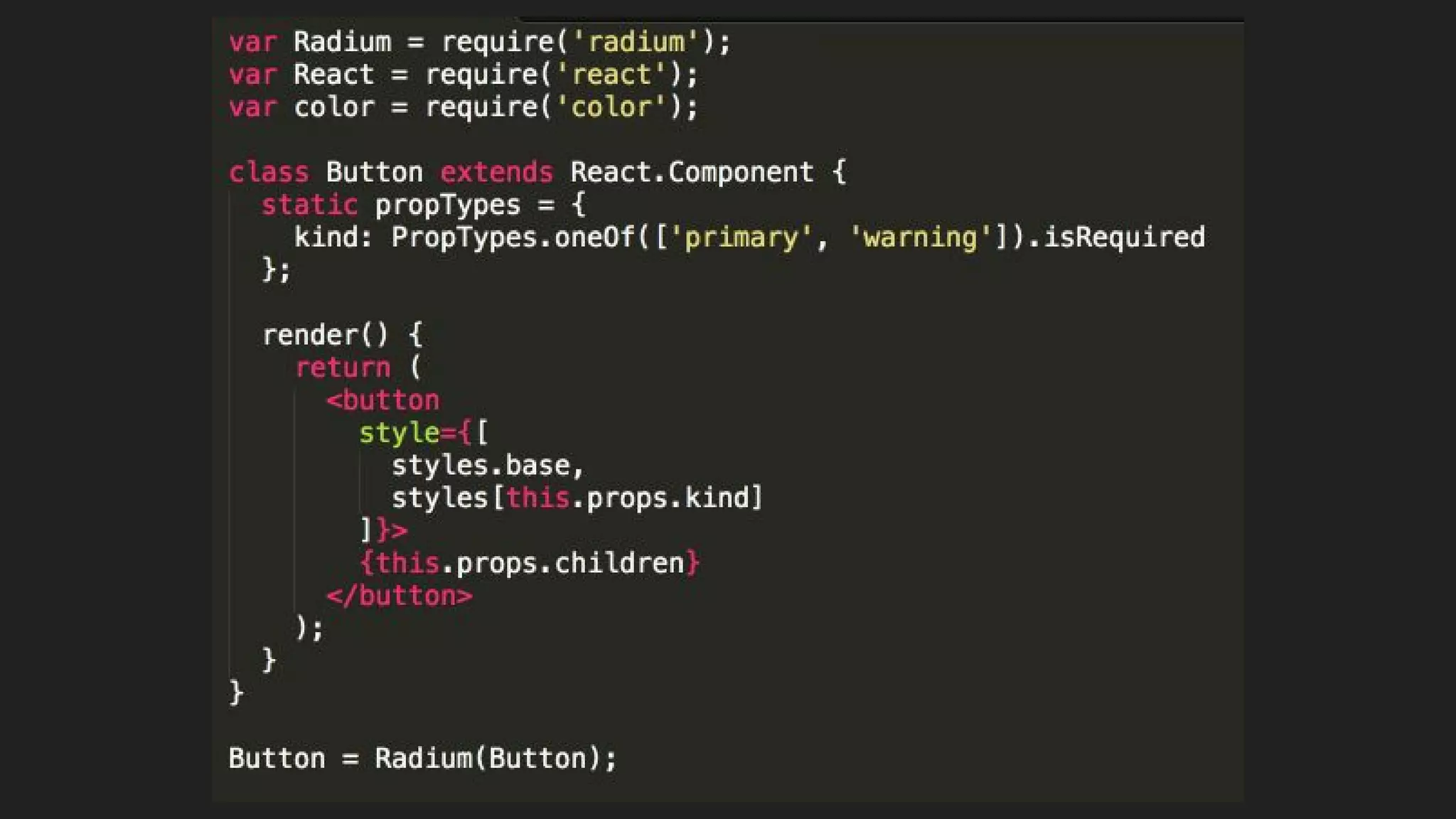Click the style attribute name
This screenshot has height=819, width=1456.
399,433
